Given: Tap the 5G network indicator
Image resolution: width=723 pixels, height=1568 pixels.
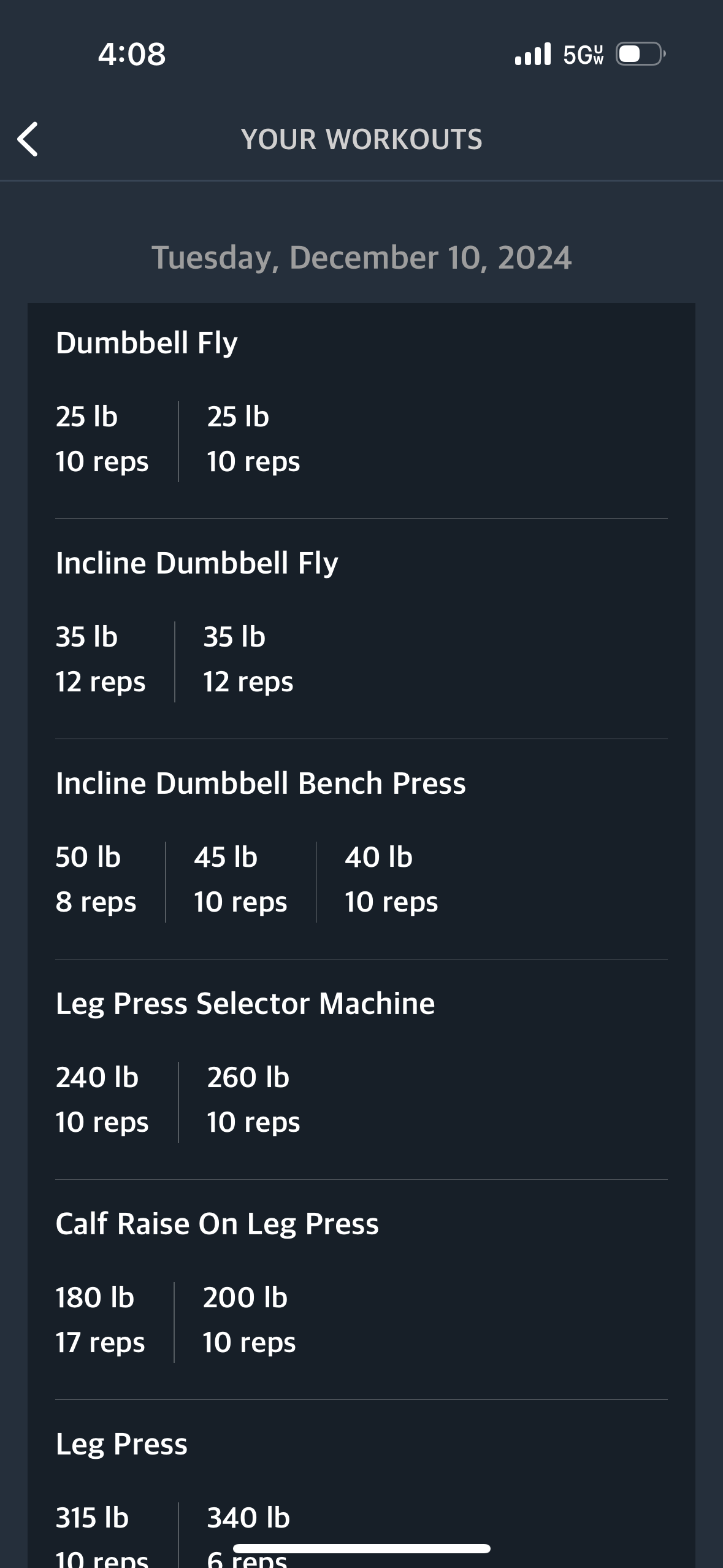Looking at the screenshot, I should pyautogui.click(x=583, y=55).
